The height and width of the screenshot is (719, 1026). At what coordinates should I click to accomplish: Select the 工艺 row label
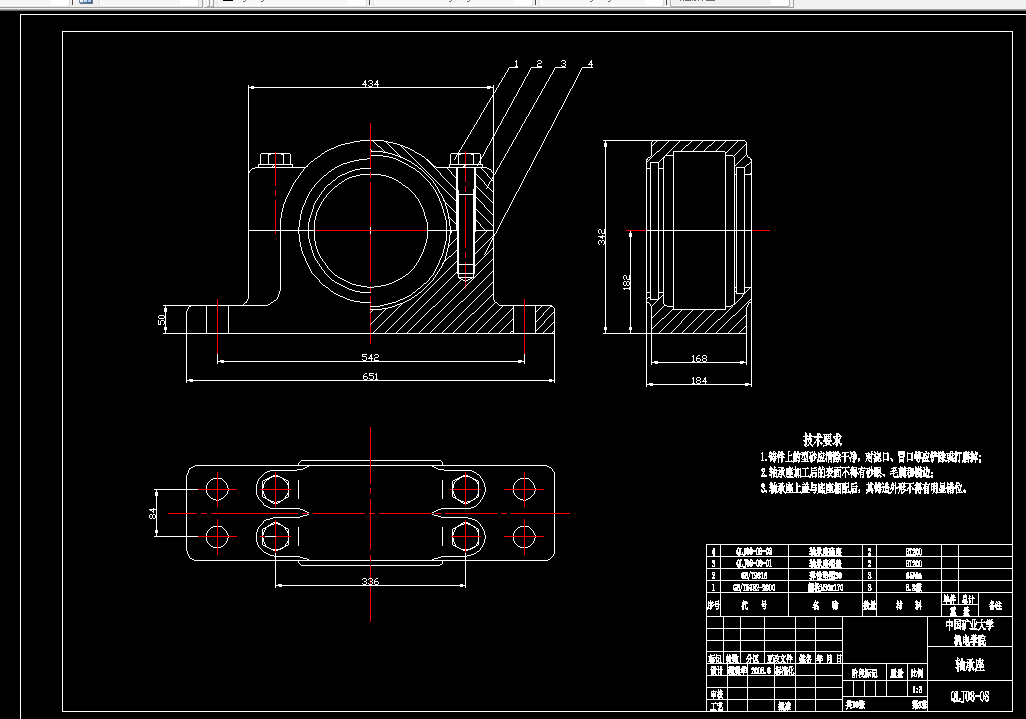tap(716, 706)
